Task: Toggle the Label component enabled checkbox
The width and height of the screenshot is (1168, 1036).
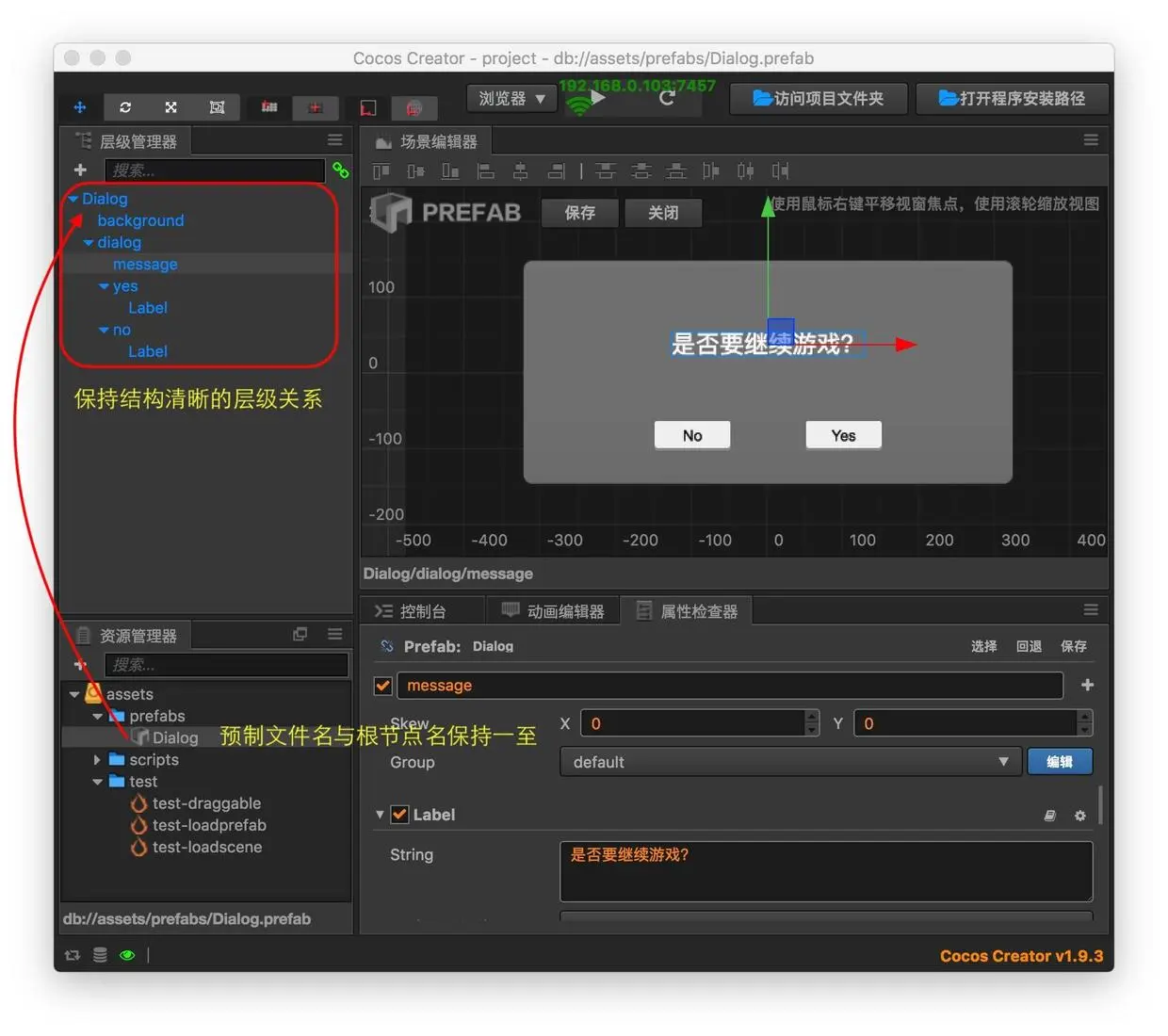Action: point(400,815)
